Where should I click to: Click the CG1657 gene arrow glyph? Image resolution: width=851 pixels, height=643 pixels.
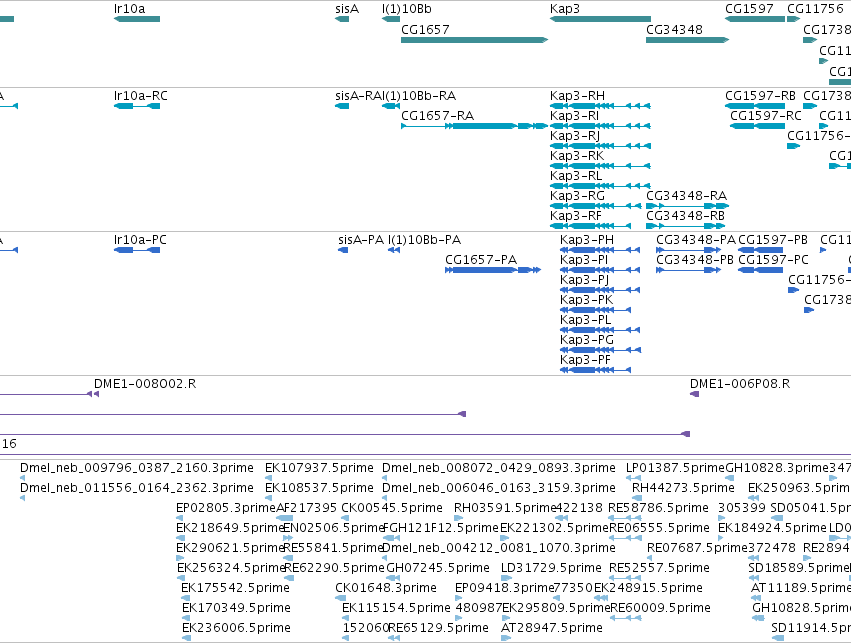pyautogui.click(x=474, y=40)
